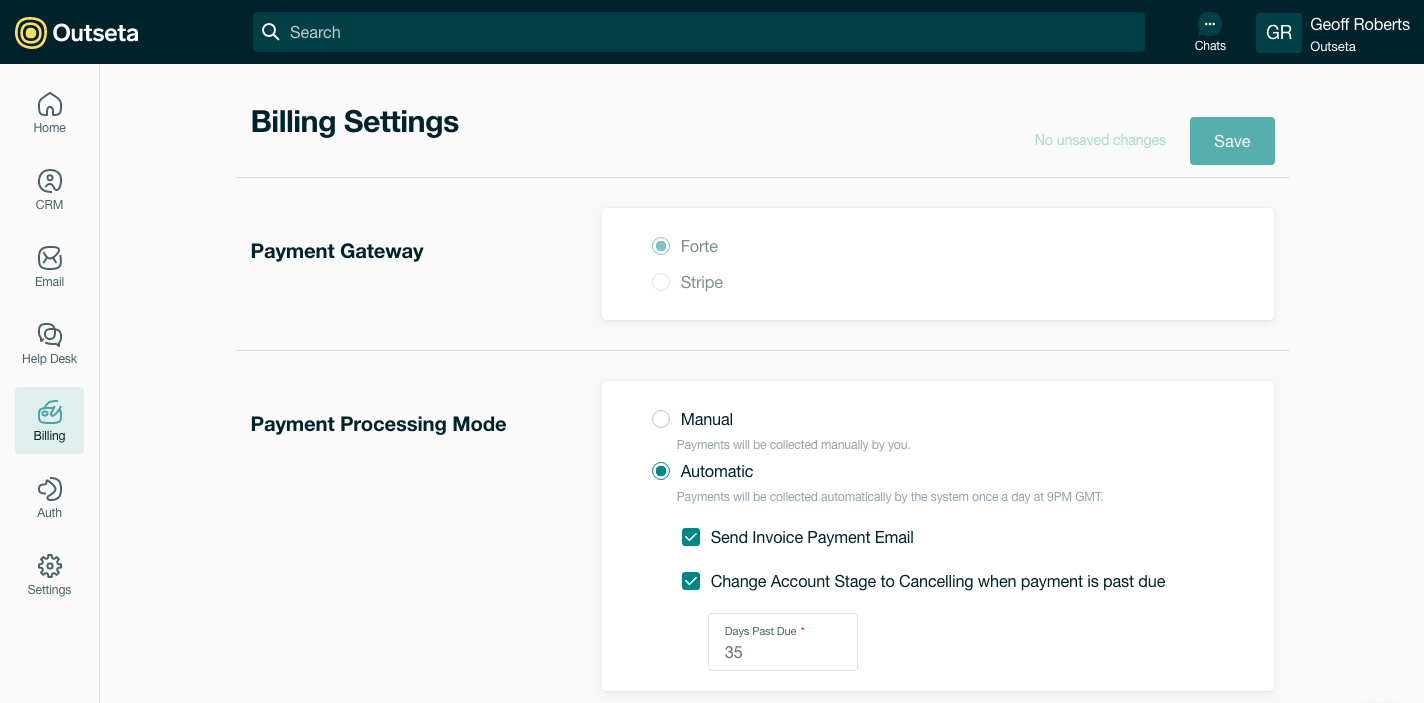
Task: Select the Billing sidebar icon
Action: [x=49, y=420]
